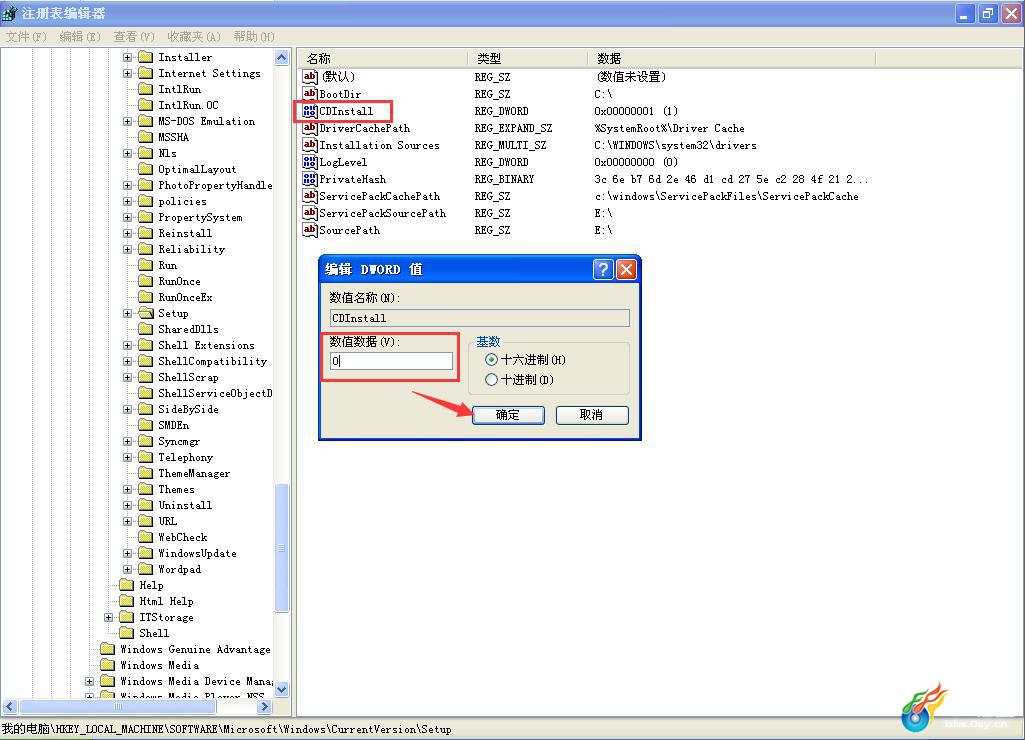This screenshot has height=740, width=1025.
Task: Click tree scroll down arrow
Action: pos(282,689)
